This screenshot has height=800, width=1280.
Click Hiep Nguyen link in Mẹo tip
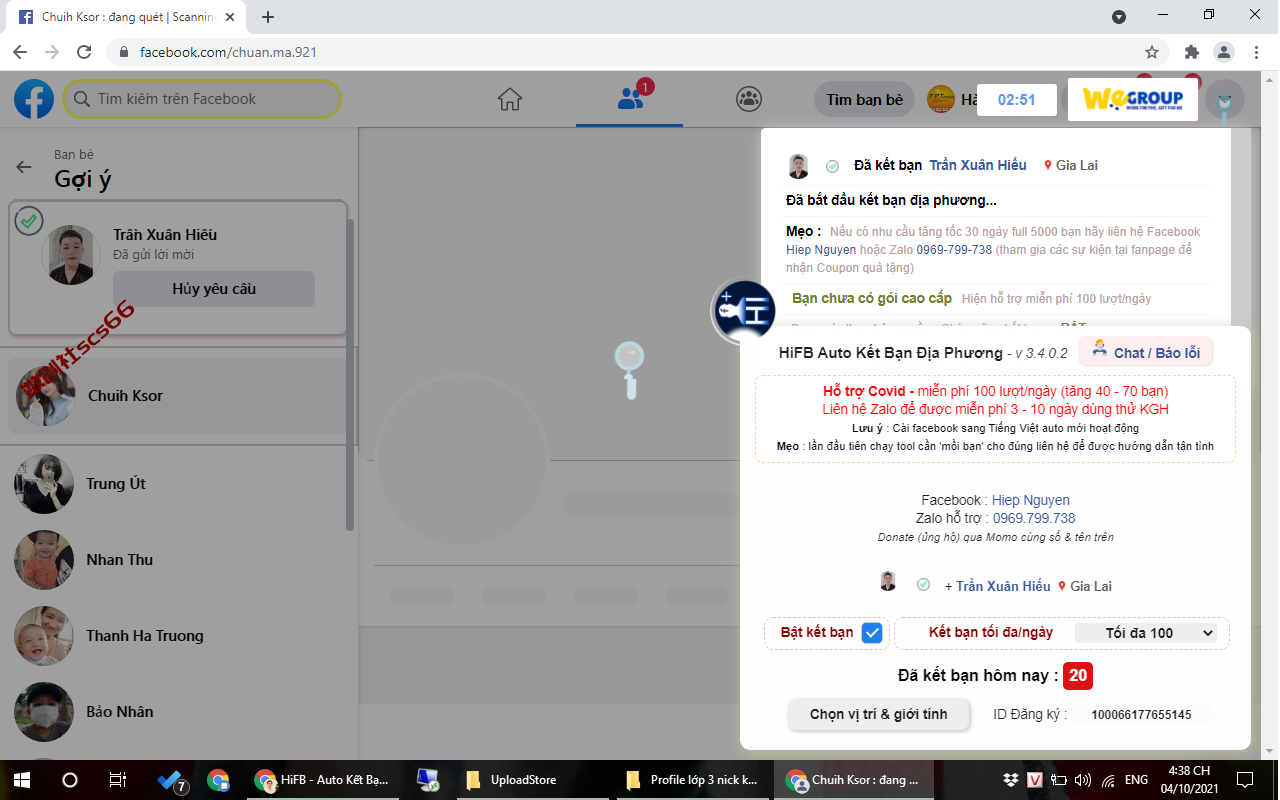point(821,250)
